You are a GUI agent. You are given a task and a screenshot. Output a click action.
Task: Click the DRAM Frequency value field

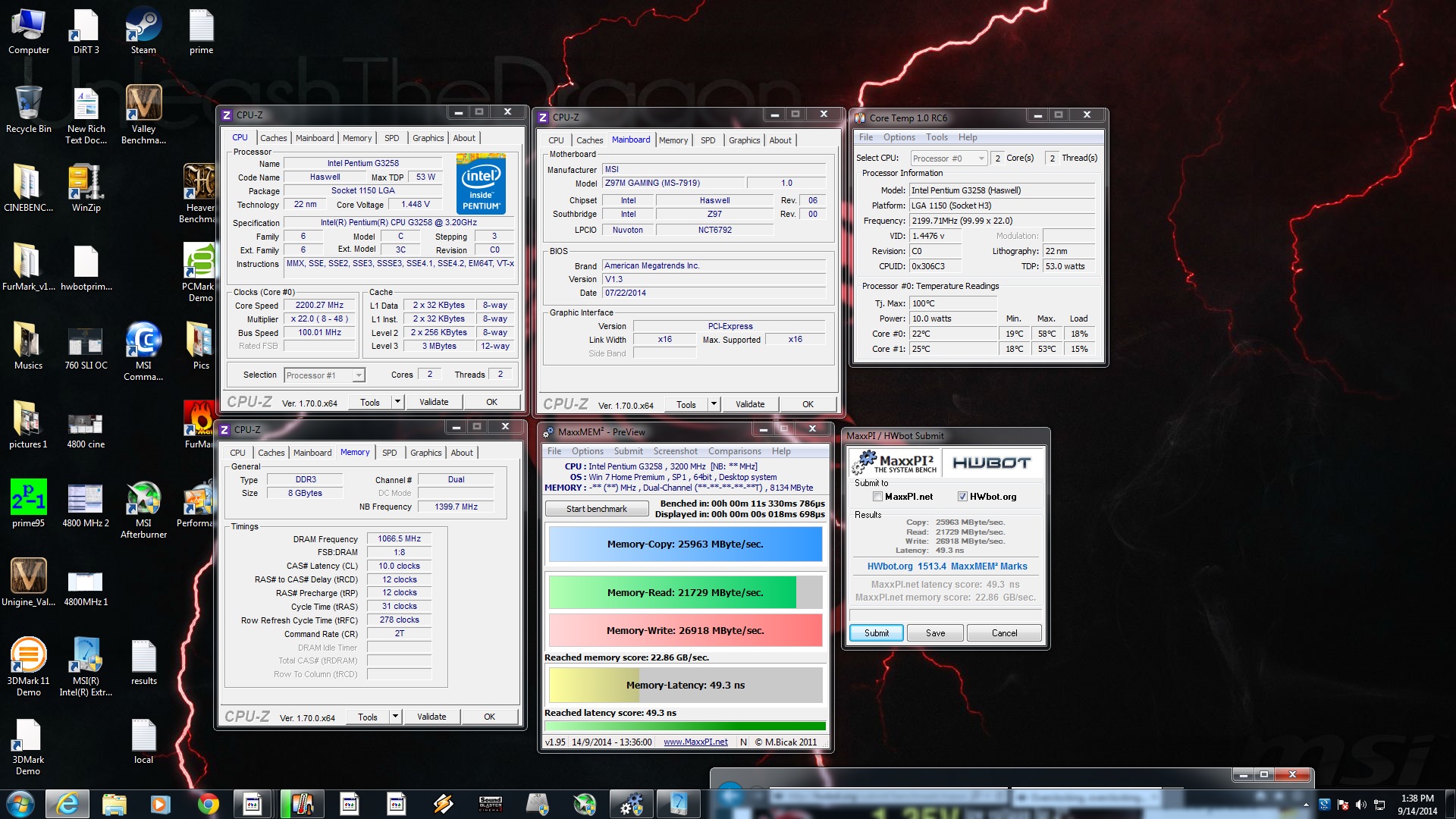(x=400, y=539)
